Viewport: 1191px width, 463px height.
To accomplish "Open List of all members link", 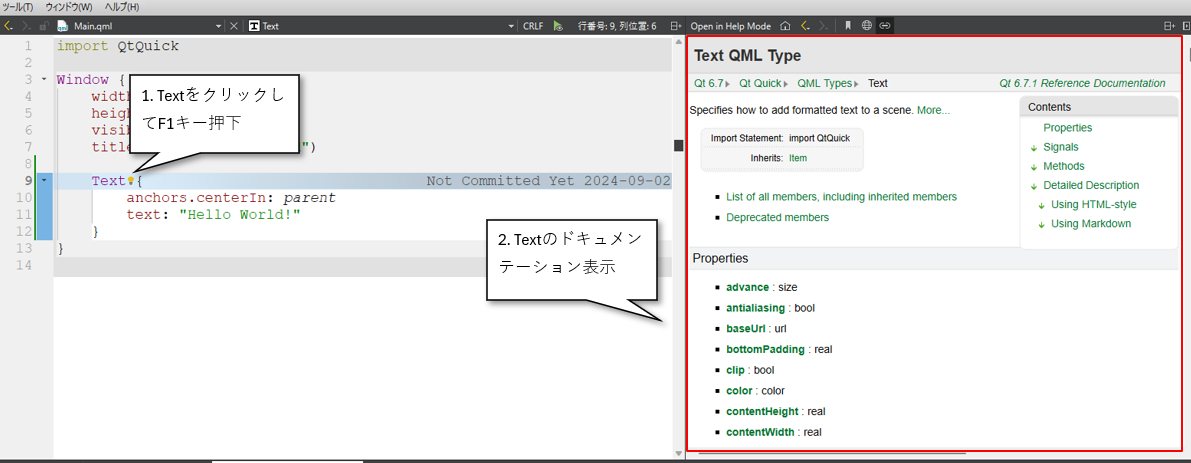I will click(x=841, y=197).
